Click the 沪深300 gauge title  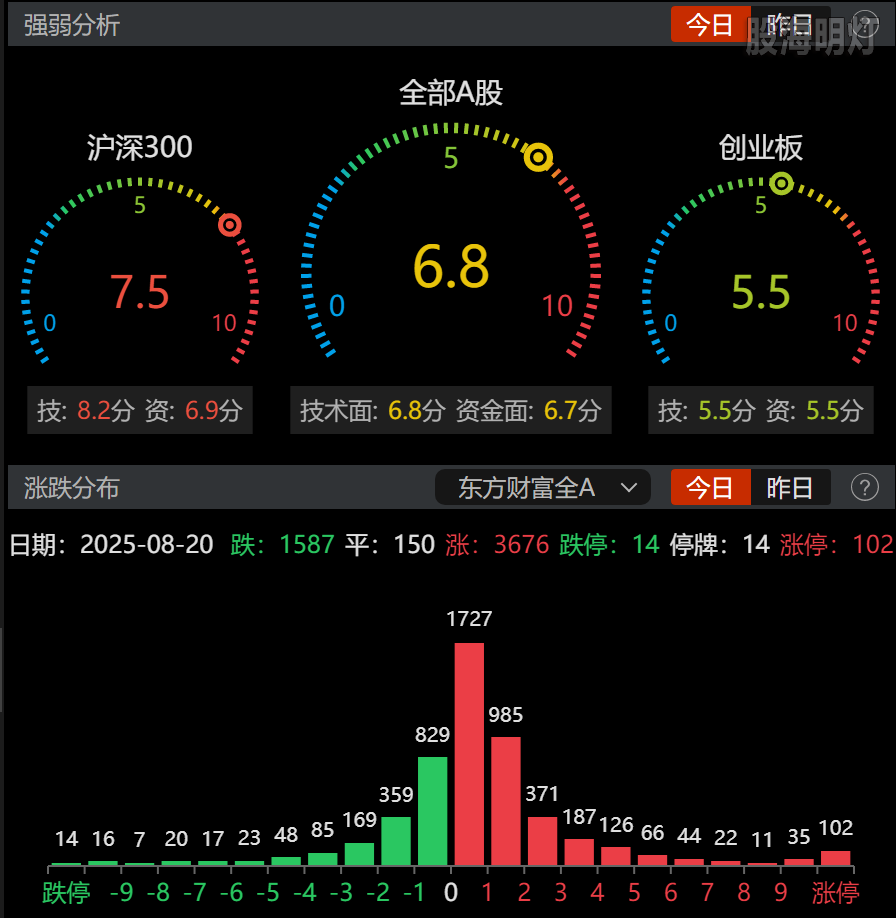[x=140, y=147]
